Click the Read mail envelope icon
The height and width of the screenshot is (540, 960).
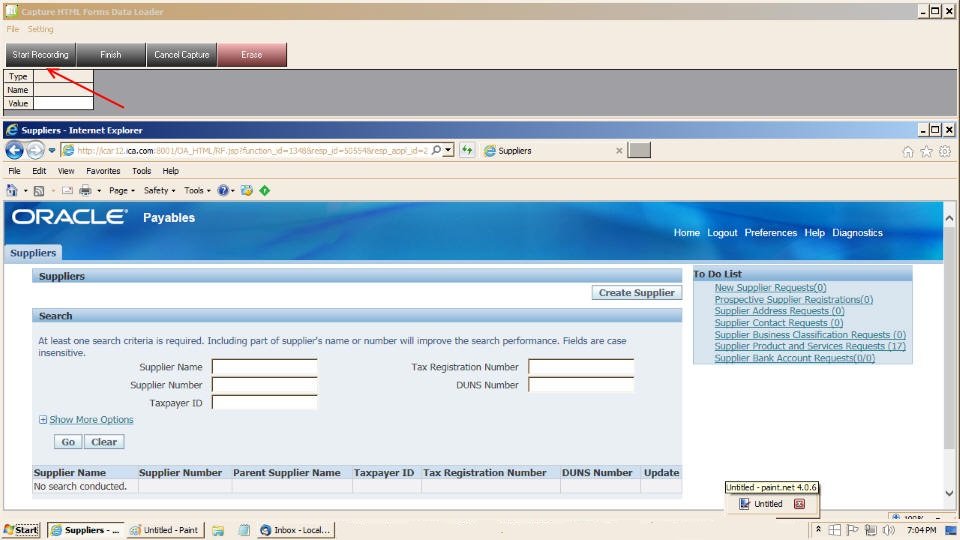tap(67, 190)
